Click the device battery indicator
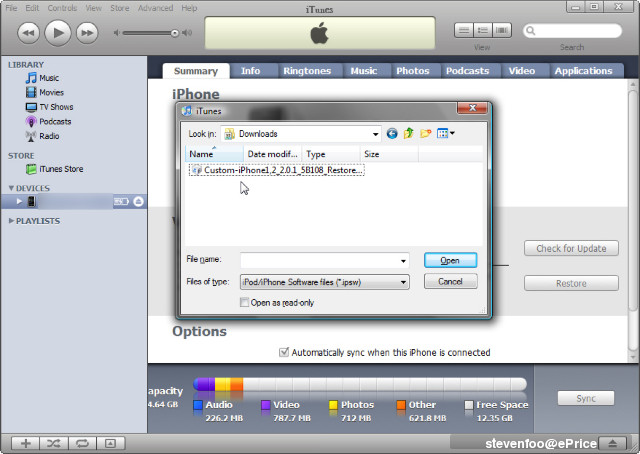 click(121, 201)
